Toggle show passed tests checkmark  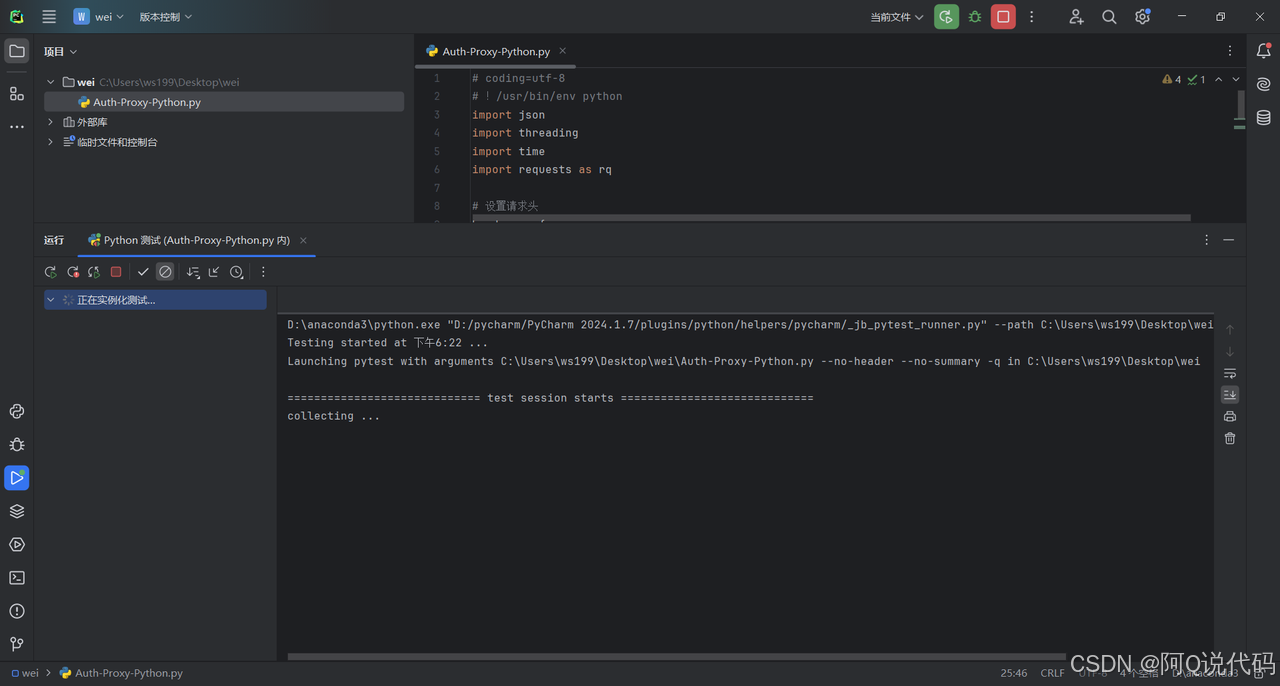143,272
